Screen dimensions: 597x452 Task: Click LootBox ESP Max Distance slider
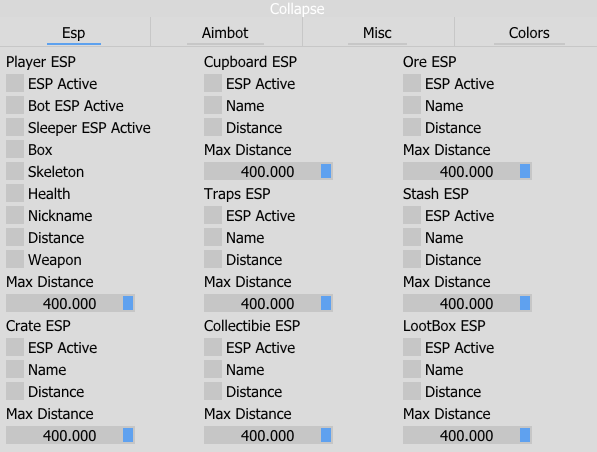point(468,435)
